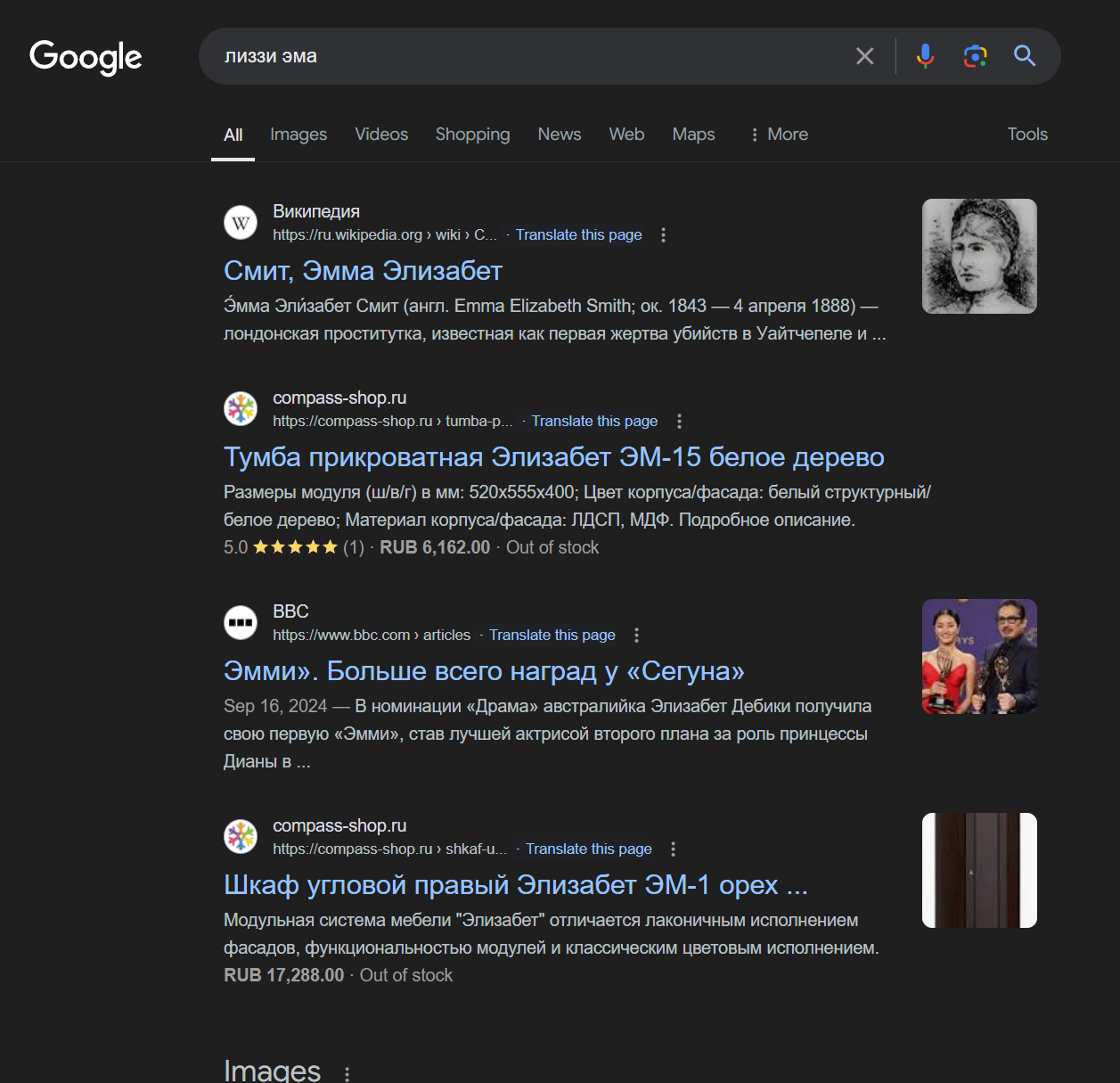Open Google Lens image search
Viewport: 1120px width, 1083px height.
click(975, 56)
